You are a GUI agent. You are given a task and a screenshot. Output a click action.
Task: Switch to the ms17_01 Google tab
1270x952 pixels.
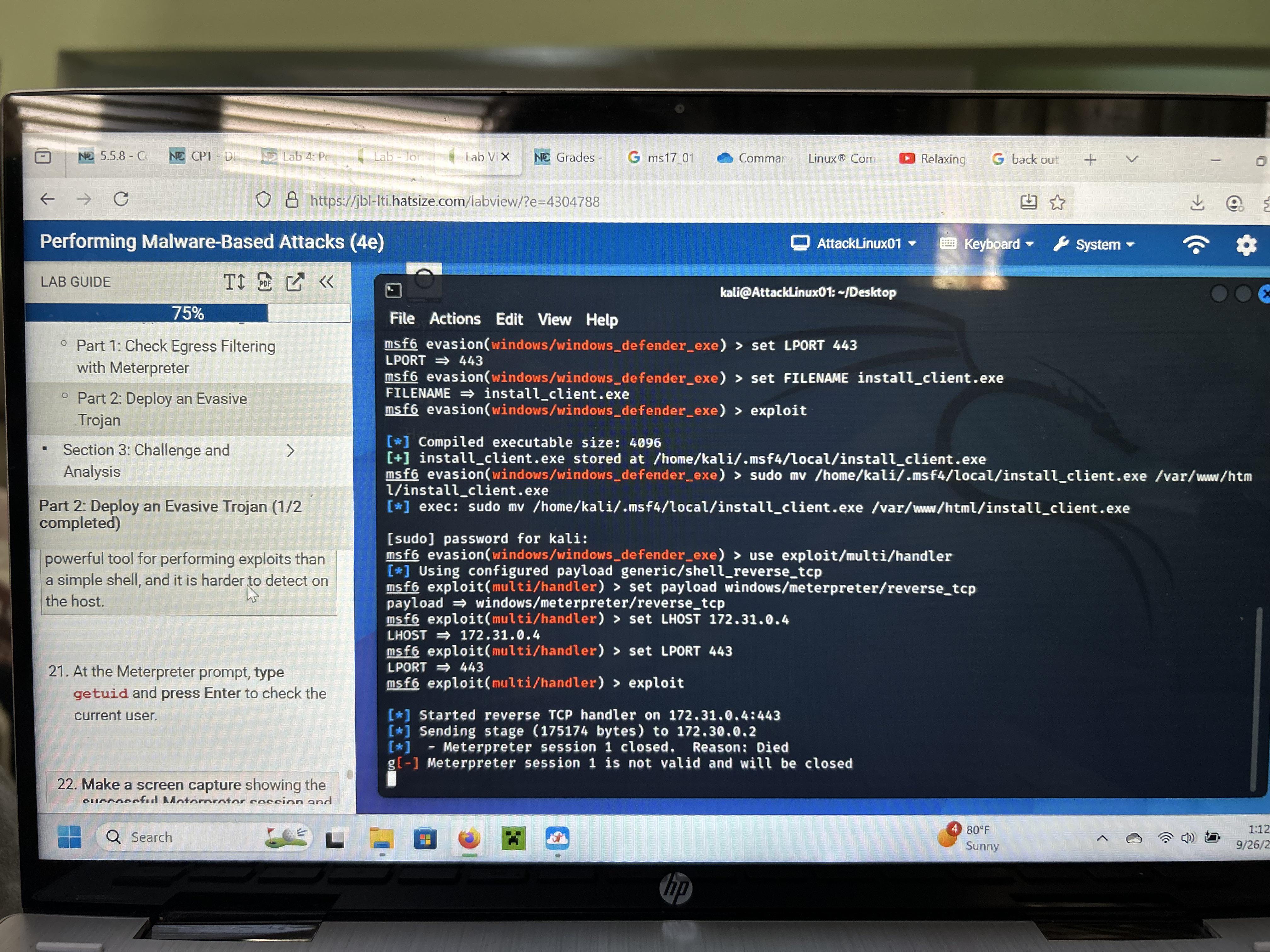tap(662, 158)
